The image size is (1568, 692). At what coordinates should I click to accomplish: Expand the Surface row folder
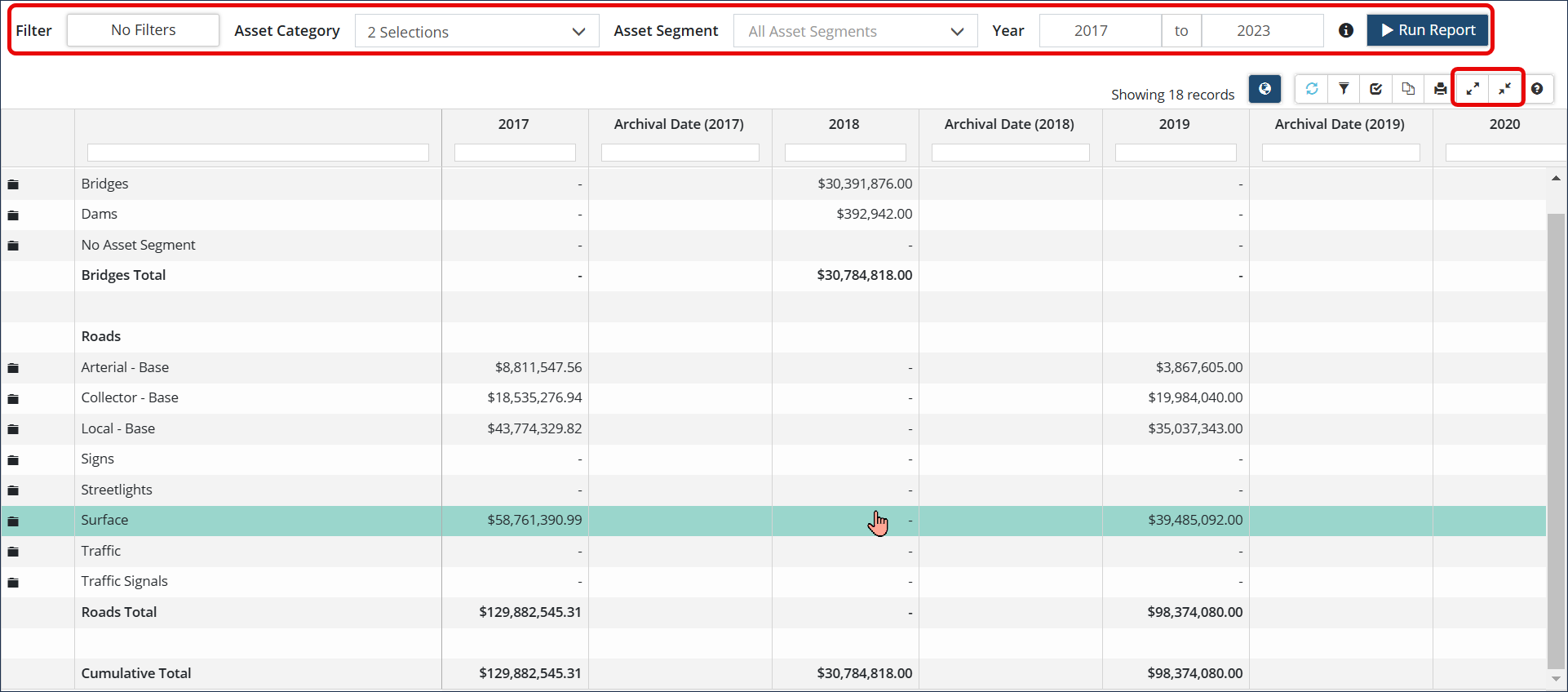(13, 521)
